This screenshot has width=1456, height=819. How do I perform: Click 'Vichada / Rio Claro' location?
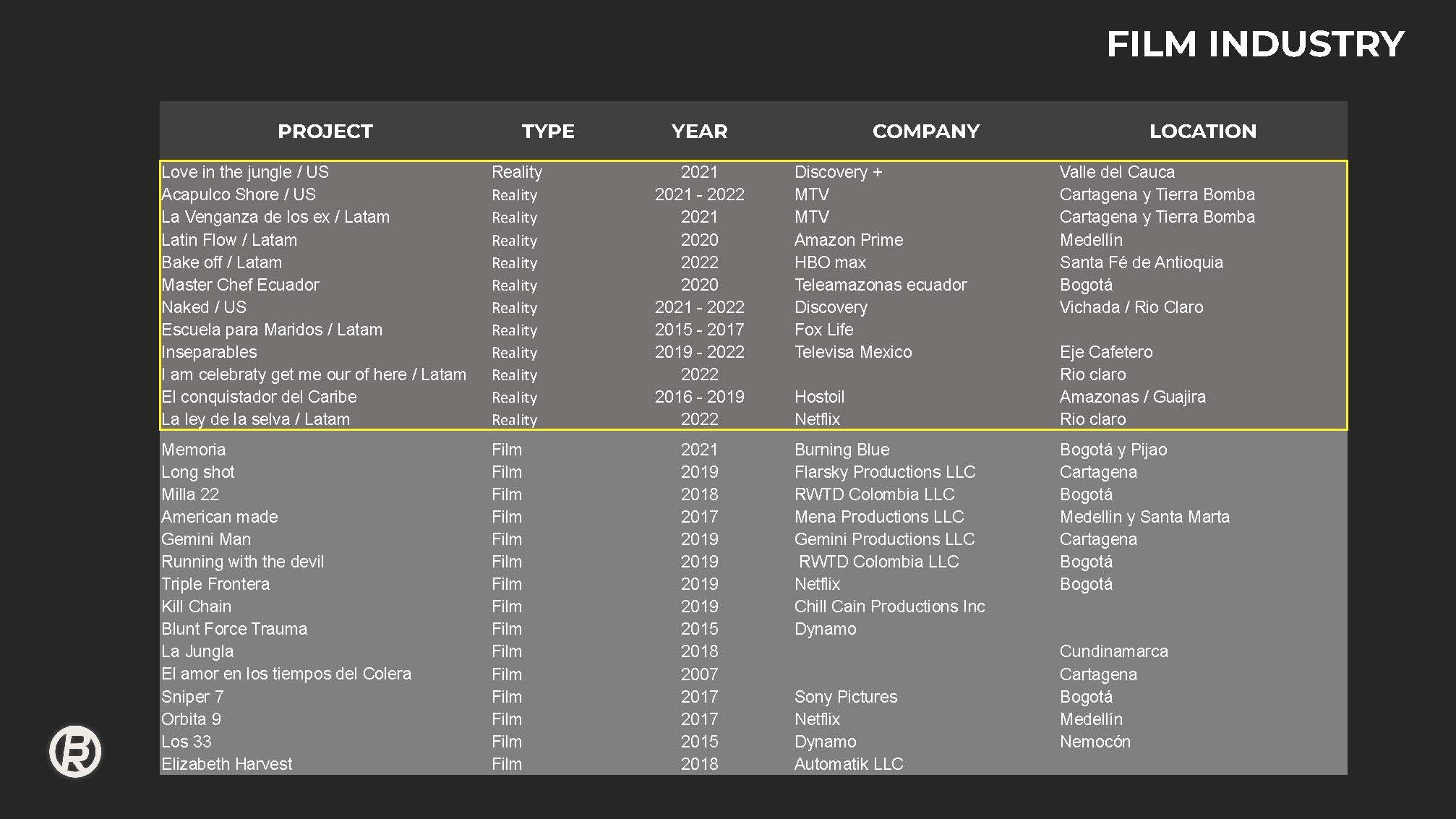(x=1131, y=307)
